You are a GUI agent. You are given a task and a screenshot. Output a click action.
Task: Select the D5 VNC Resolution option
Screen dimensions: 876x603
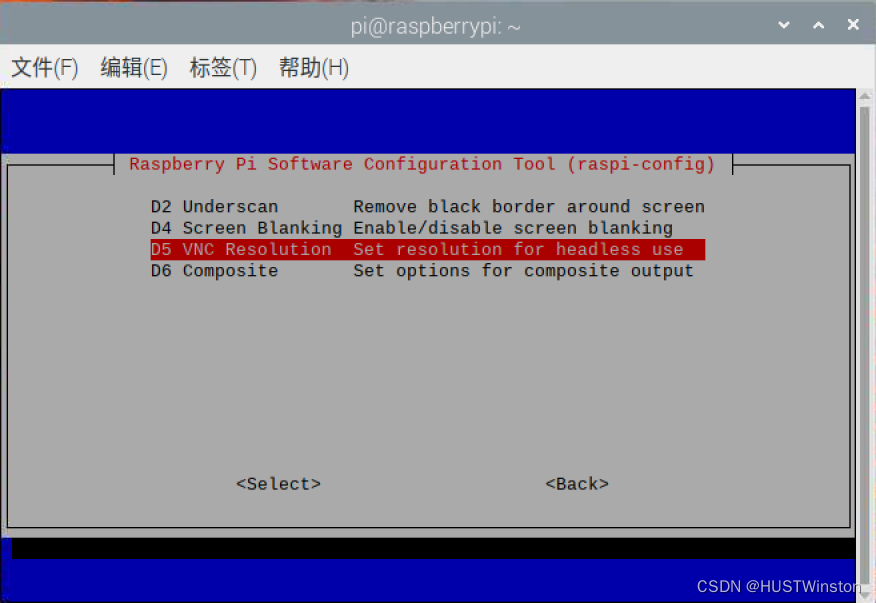tap(427, 249)
